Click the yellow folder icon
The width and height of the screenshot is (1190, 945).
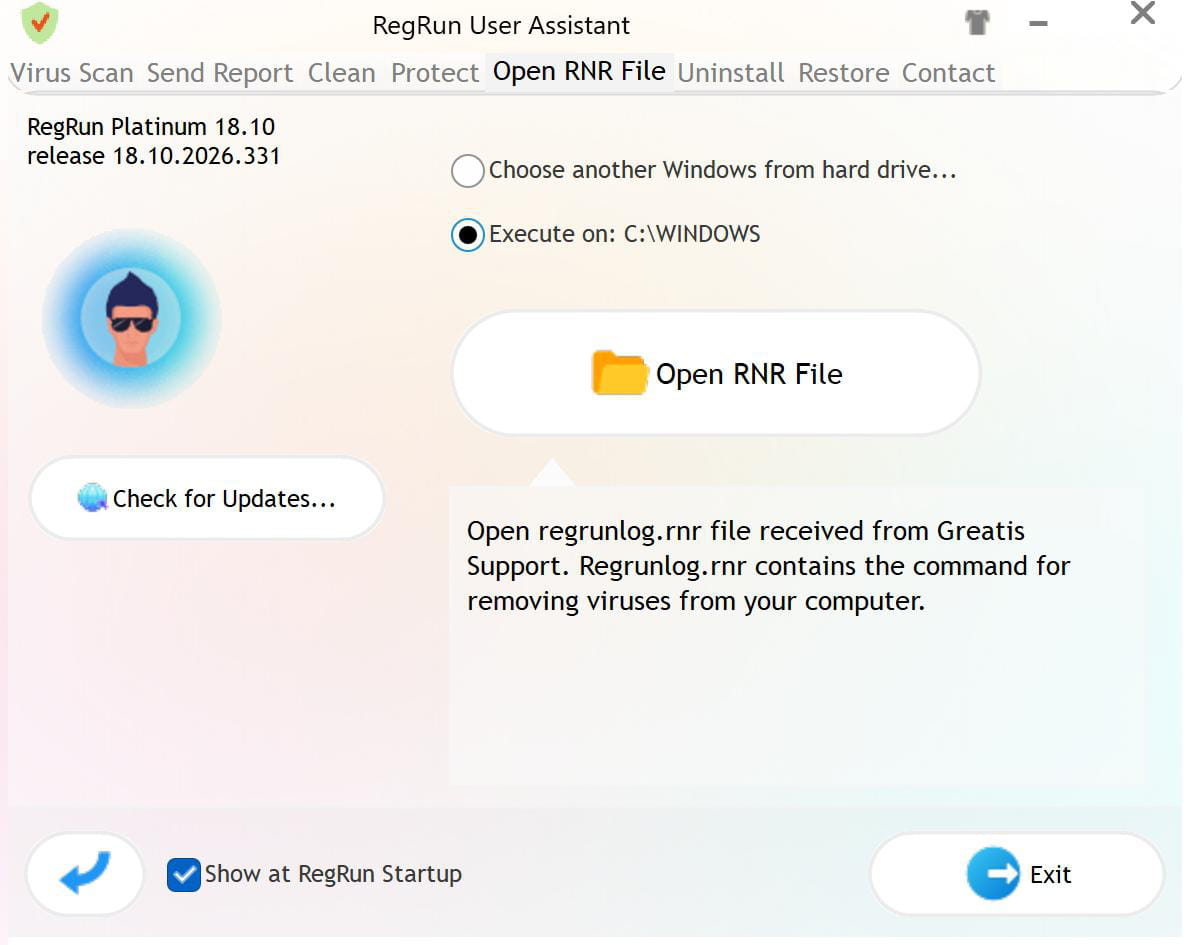coord(619,373)
